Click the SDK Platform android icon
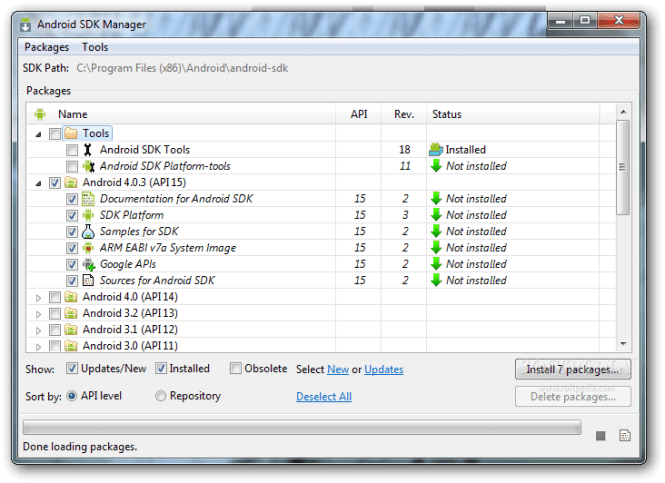Viewport: 665px width, 483px height. 88,215
